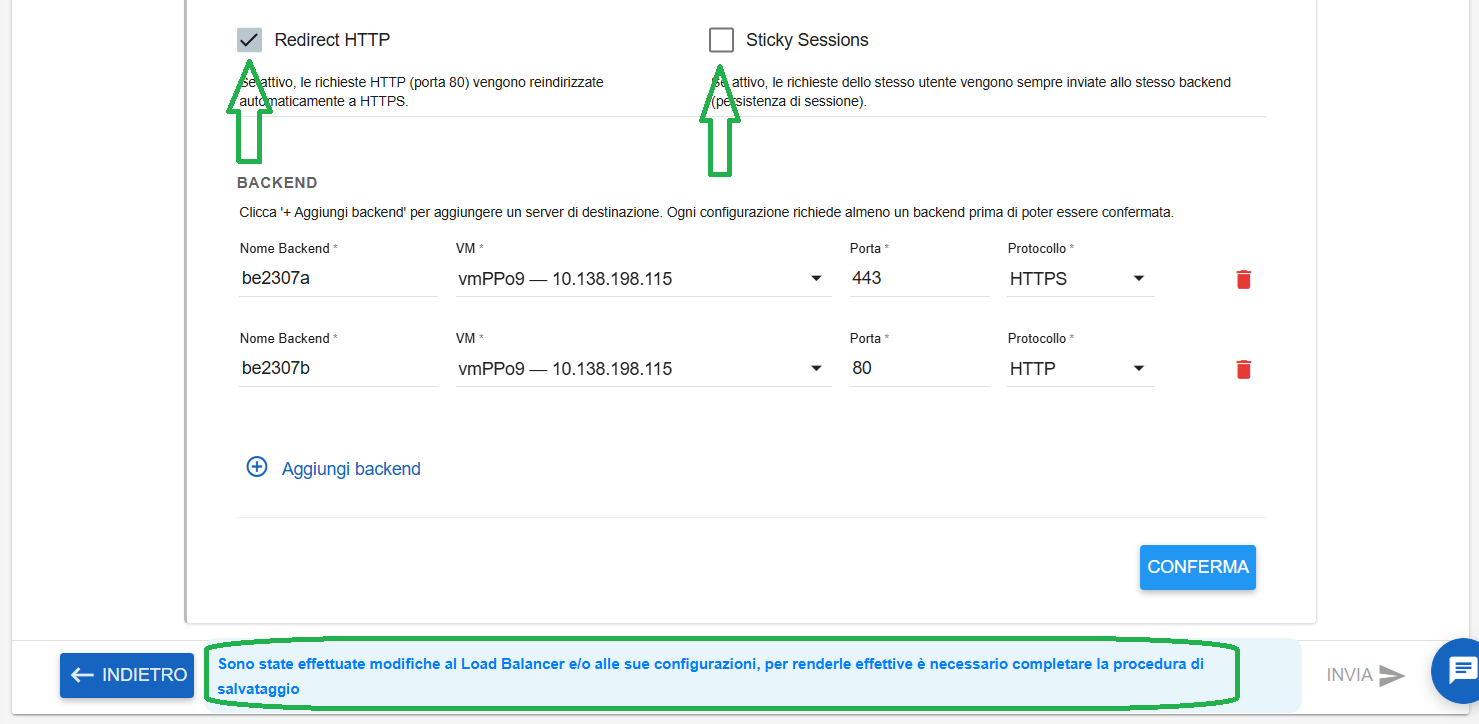Click the Nome Backend field containing be2307a
Screen dimensions: 1479x724
[339, 279]
